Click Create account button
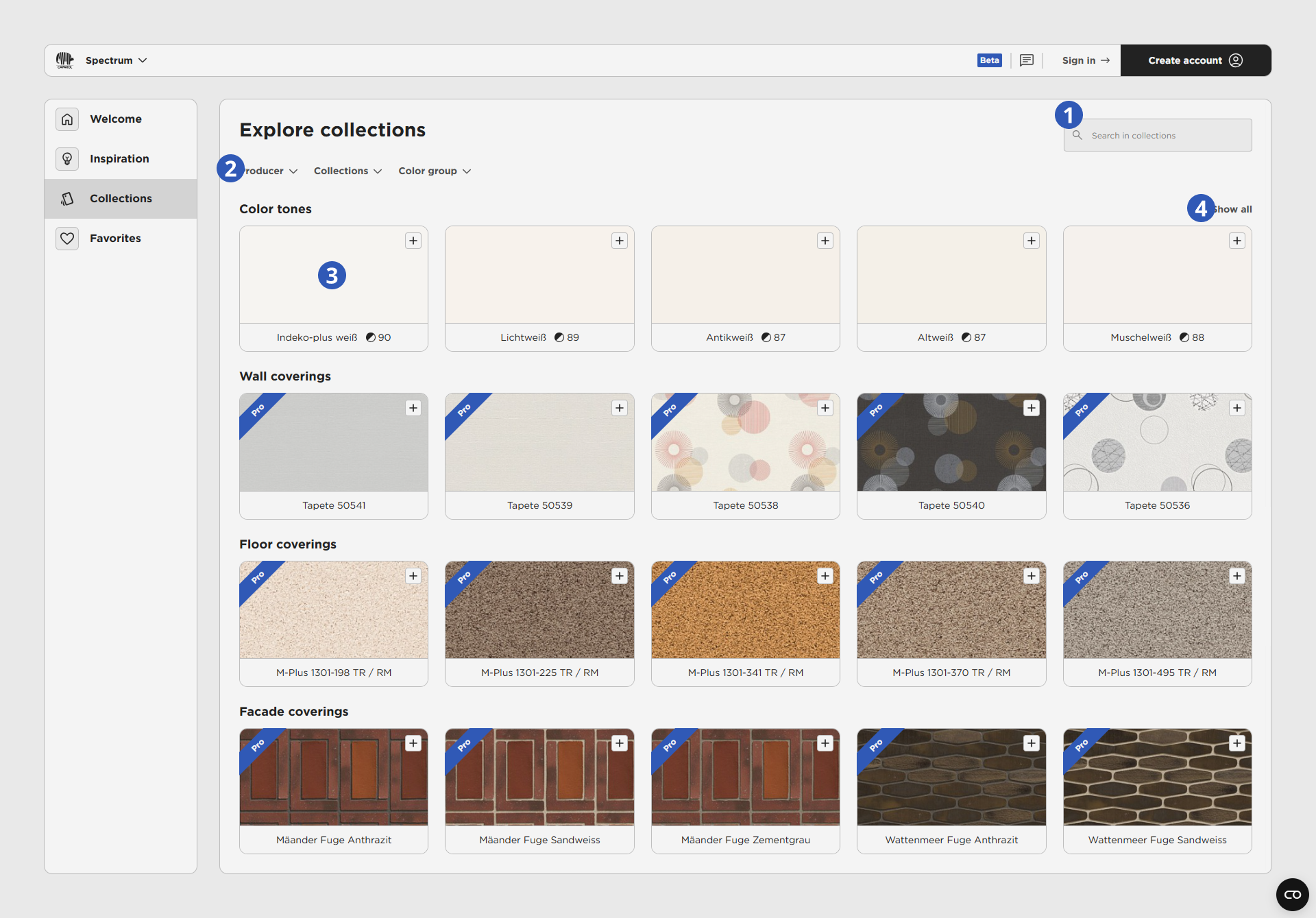The height and width of the screenshot is (918, 1316). point(1195,60)
